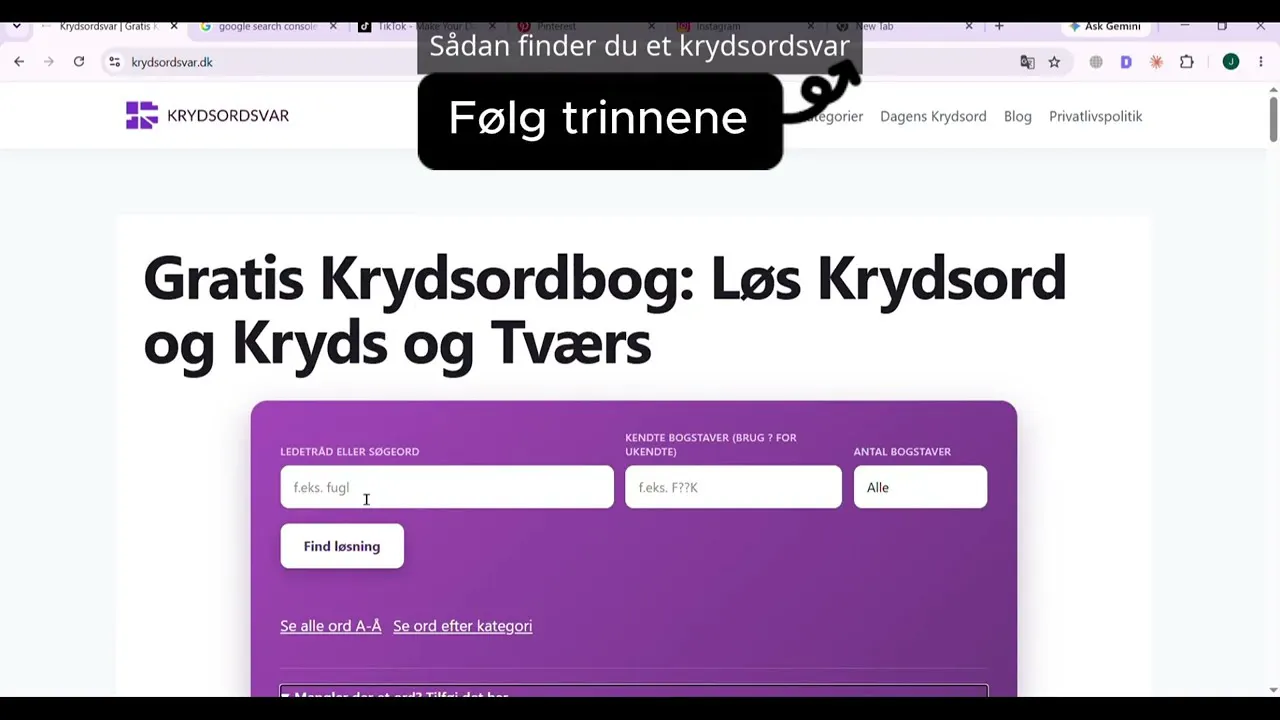The height and width of the screenshot is (720, 1280).
Task: Open the Dagens Krydsord nav link
Action: pos(933,116)
